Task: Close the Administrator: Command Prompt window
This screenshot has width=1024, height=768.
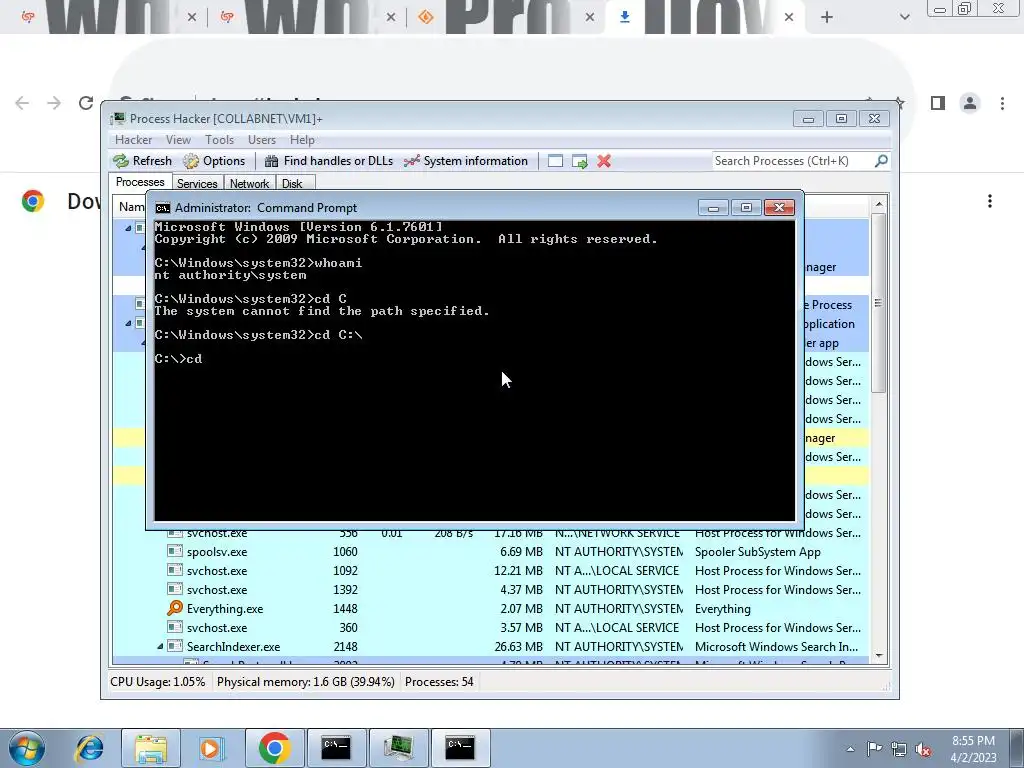Action: [779, 208]
